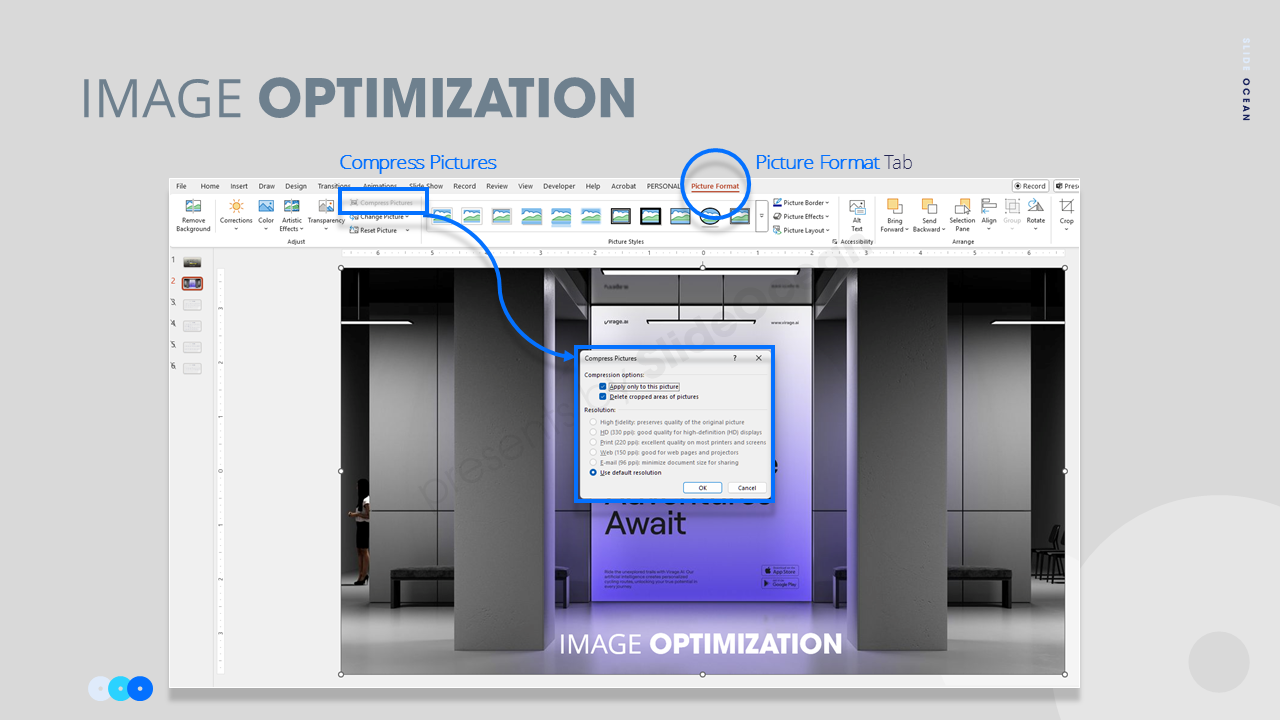Open the Color adjustment tool
Image resolution: width=1280 pixels, height=720 pixels.
[266, 214]
